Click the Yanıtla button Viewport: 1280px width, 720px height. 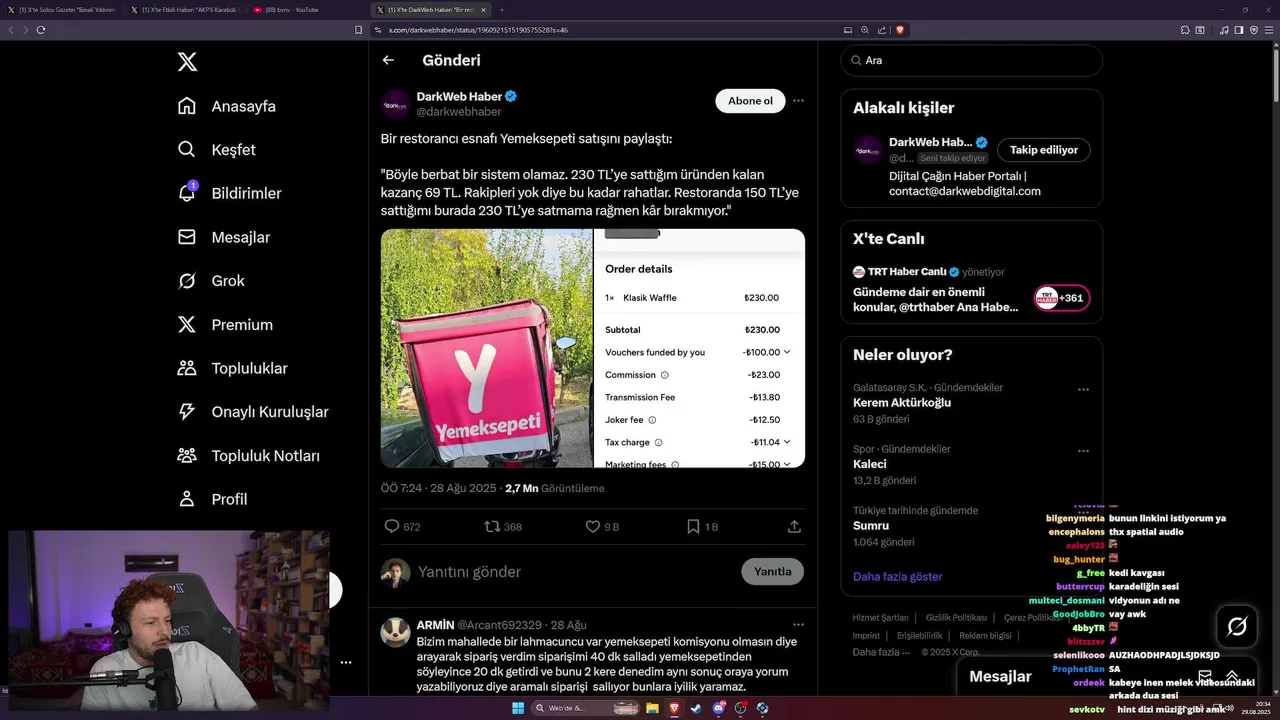(x=772, y=572)
